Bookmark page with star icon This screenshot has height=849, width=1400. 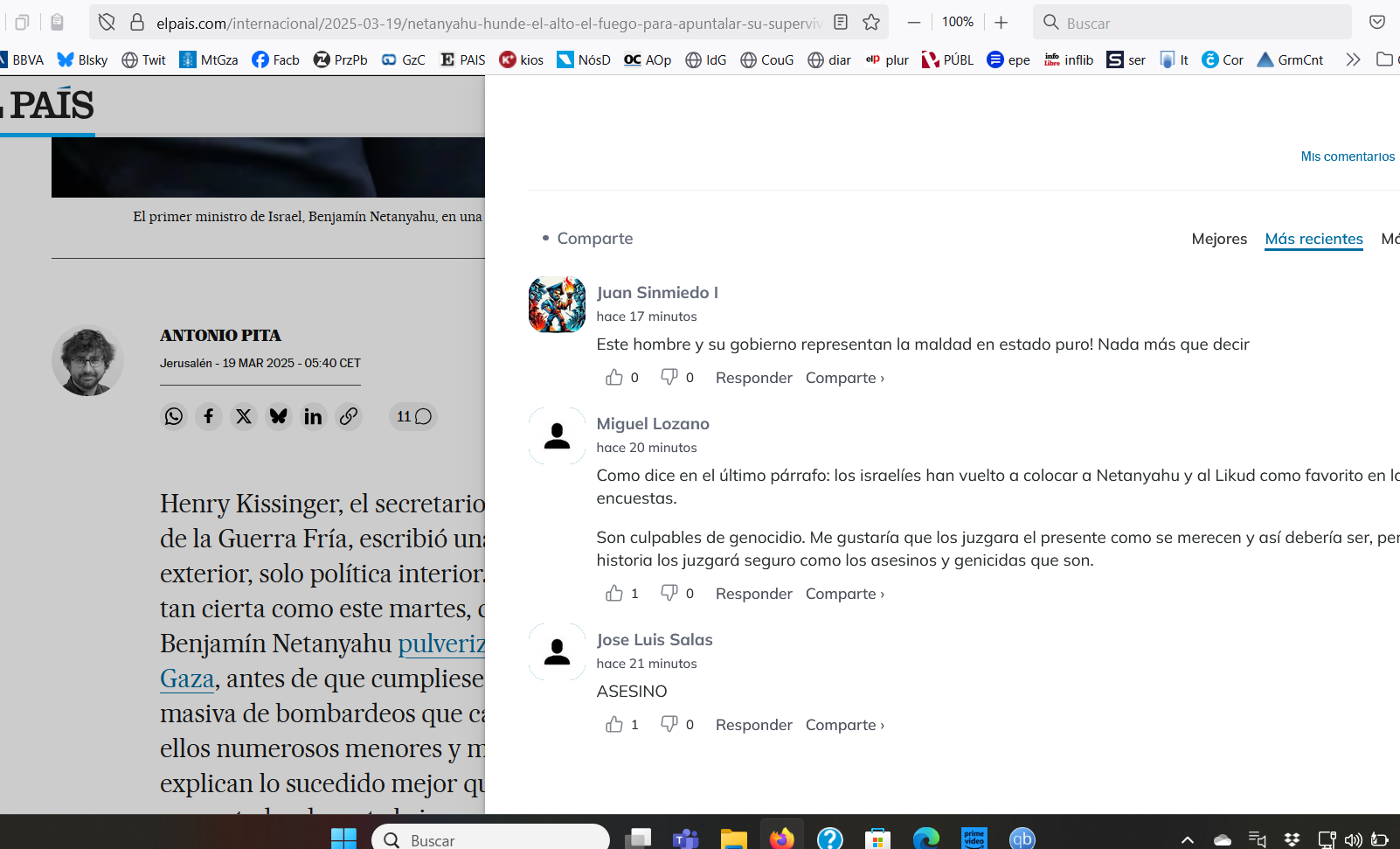point(871,23)
